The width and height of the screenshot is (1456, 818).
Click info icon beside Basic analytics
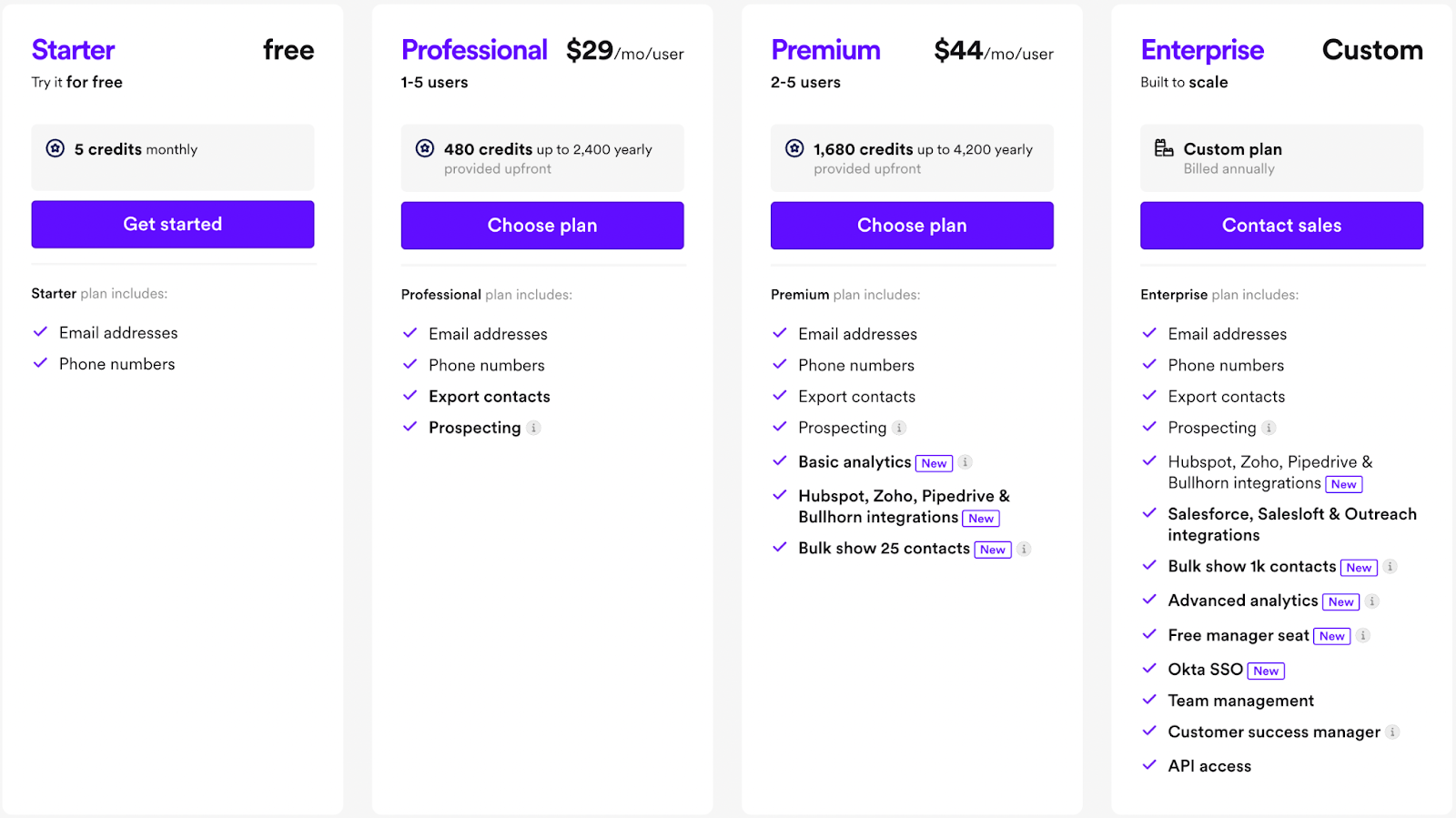(966, 462)
